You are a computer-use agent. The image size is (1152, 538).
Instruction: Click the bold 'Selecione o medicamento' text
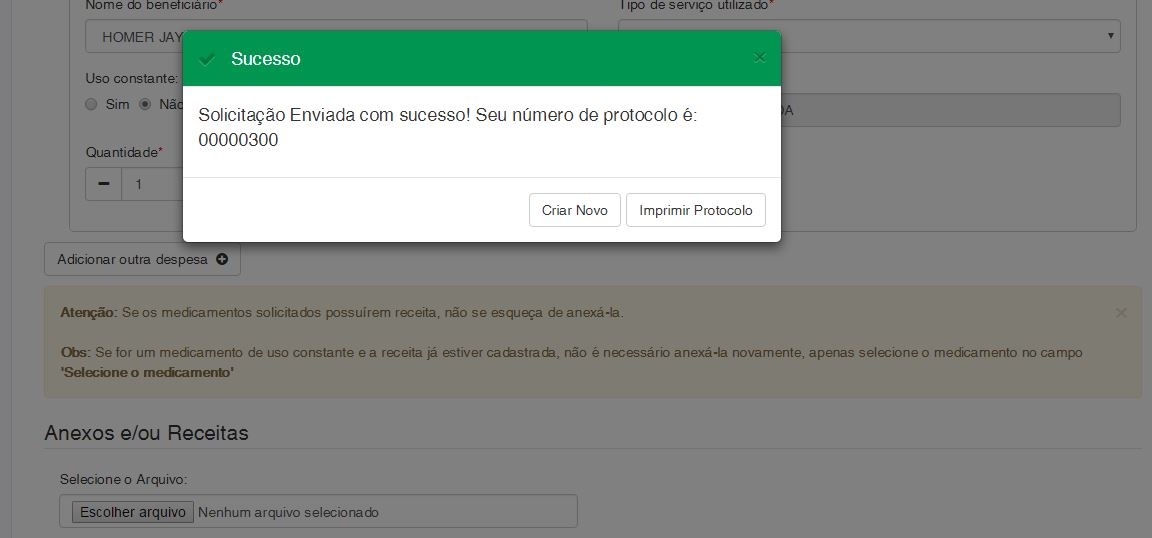[147, 373]
